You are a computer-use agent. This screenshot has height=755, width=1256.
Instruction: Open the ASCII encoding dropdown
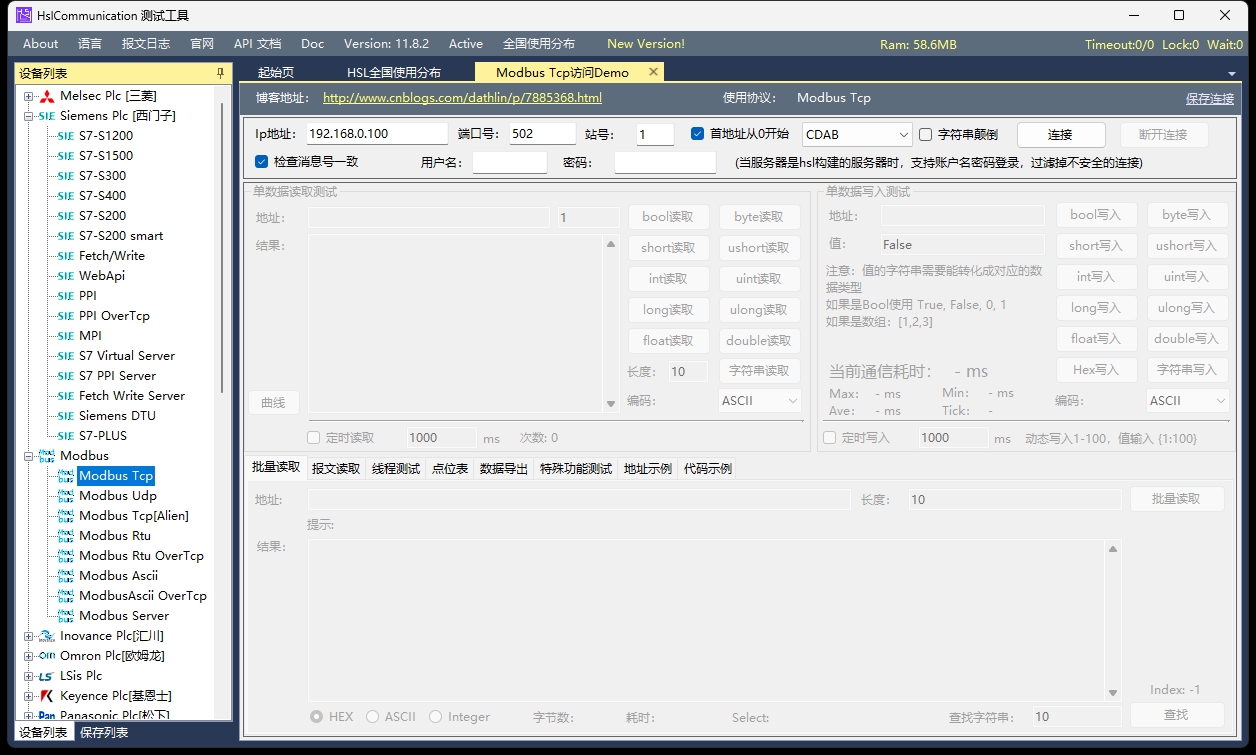coord(759,399)
